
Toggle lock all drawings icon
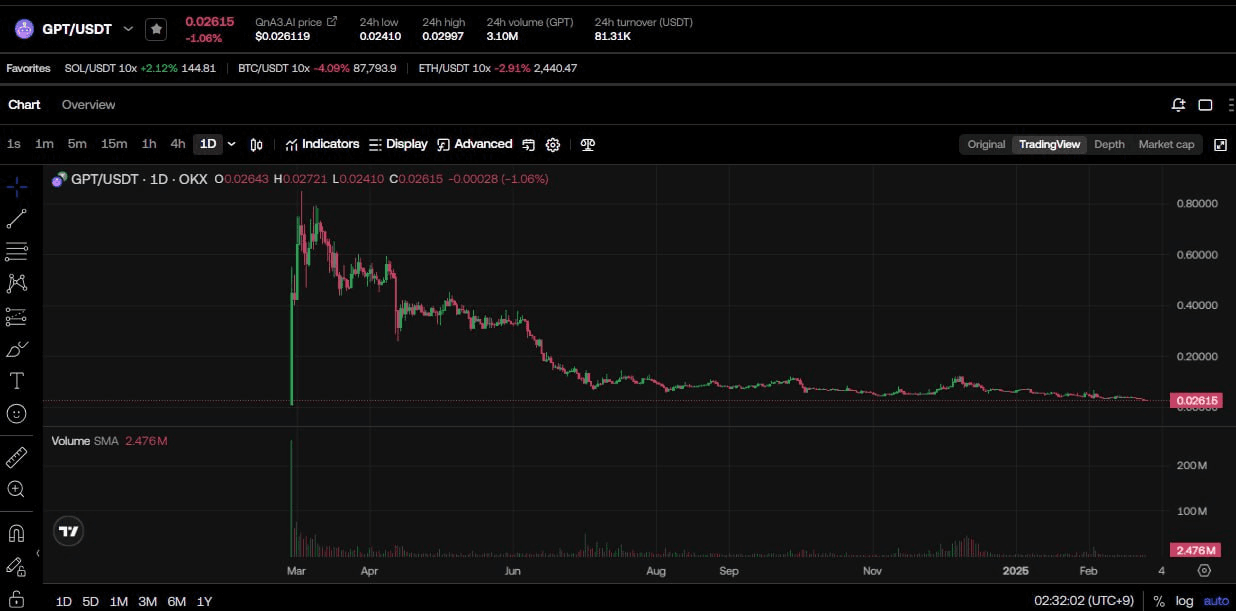point(16,598)
